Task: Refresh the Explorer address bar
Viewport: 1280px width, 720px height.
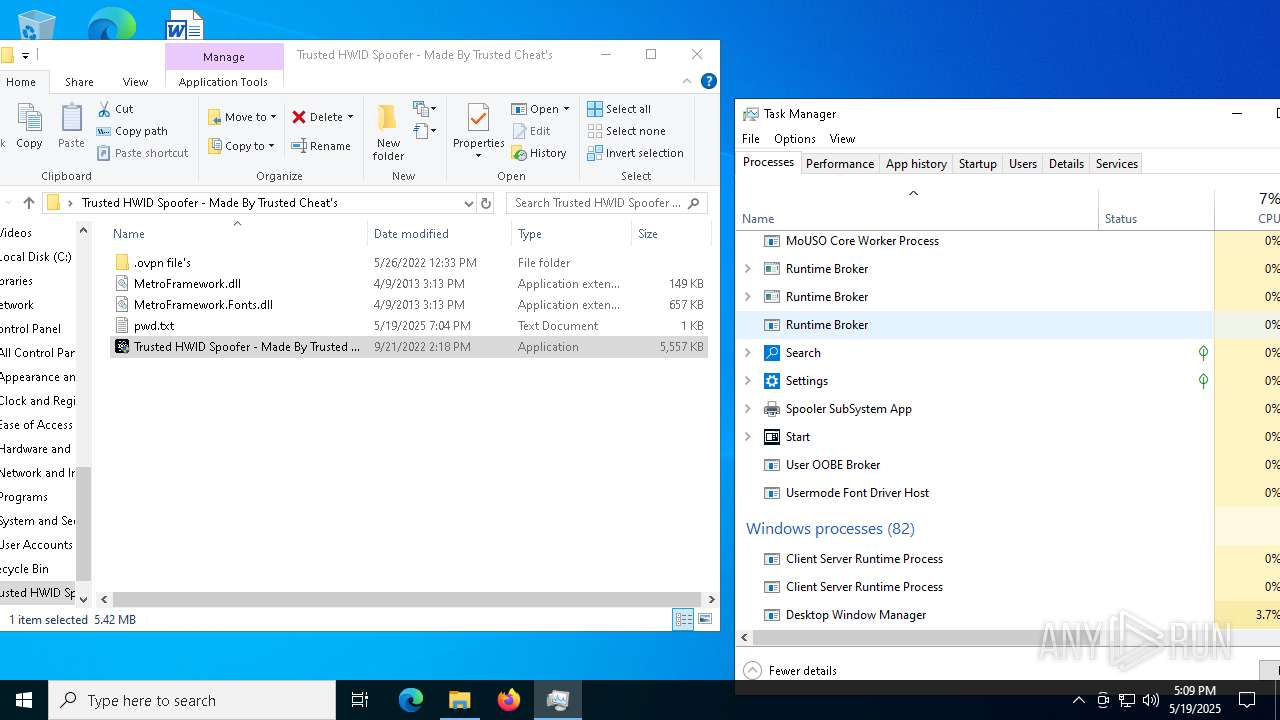Action: tap(486, 203)
